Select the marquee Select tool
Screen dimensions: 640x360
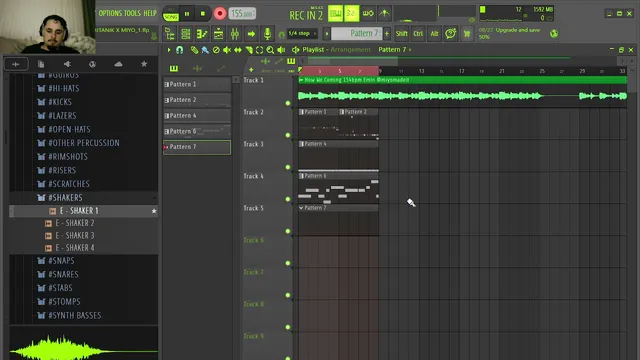pos(259,50)
